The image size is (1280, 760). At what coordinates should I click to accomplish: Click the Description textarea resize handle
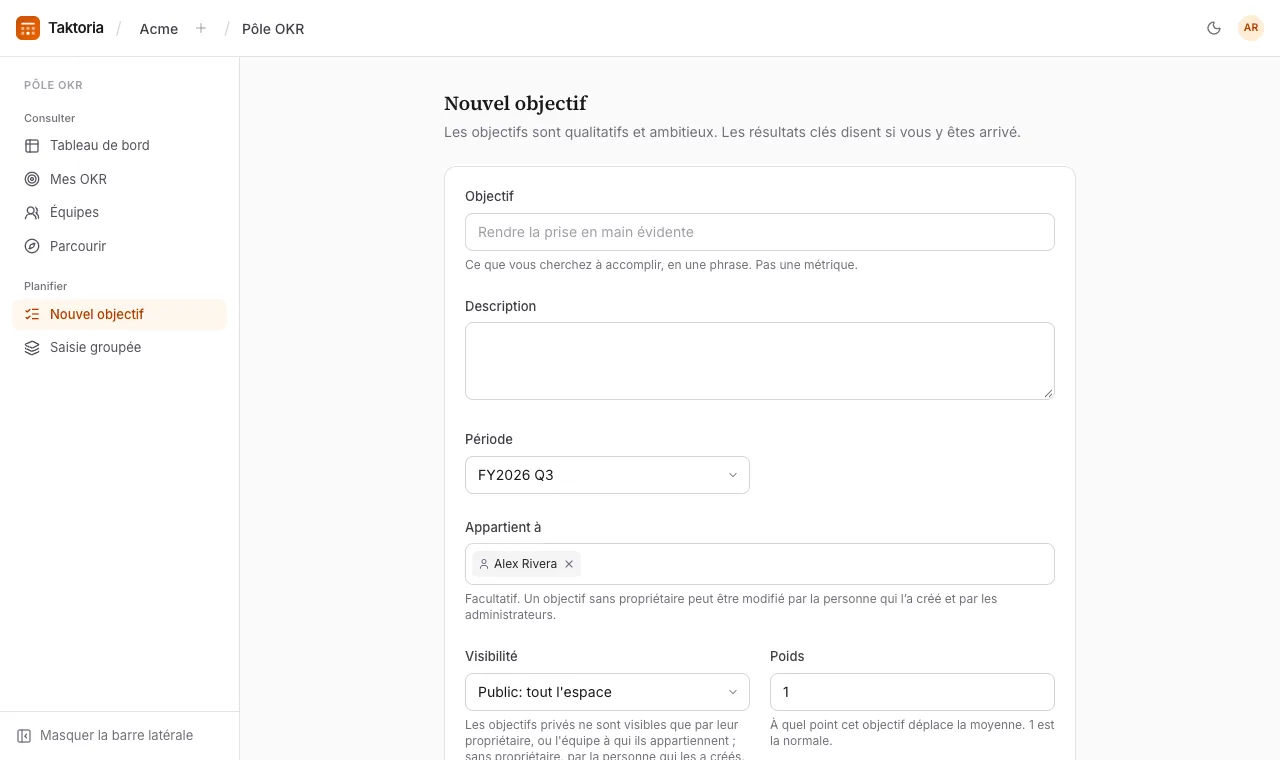[x=1048, y=393]
